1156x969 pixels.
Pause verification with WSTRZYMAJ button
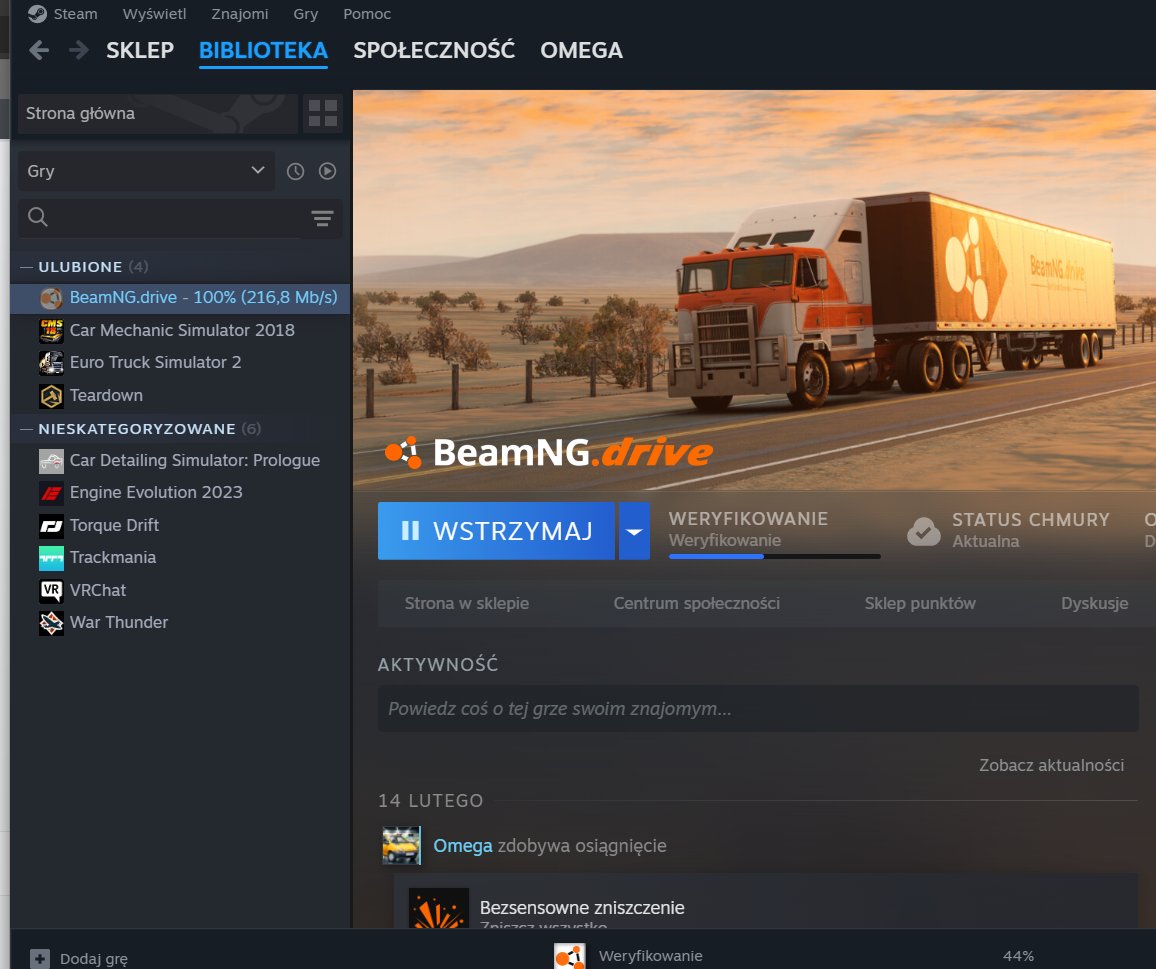click(496, 531)
